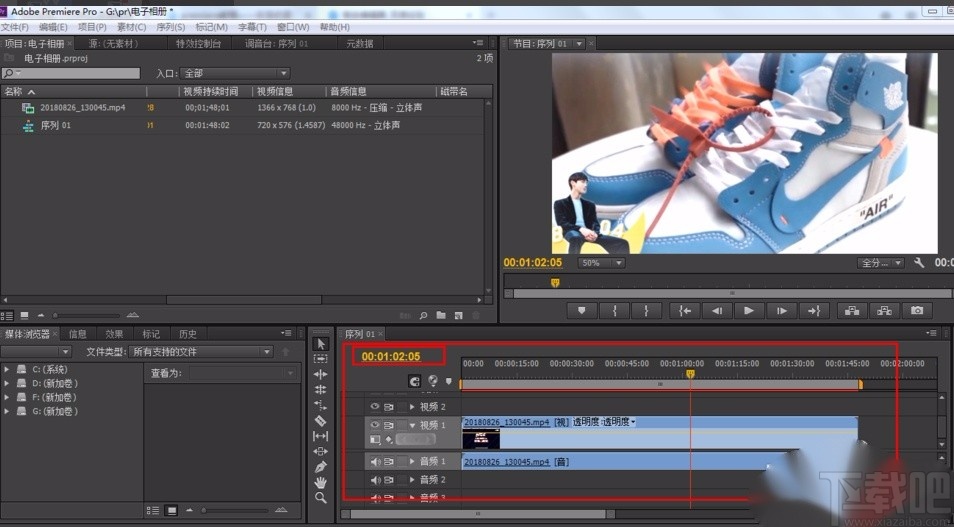The width and height of the screenshot is (954, 527).
Task: Click the Extract button
Action: coord(884,310)
